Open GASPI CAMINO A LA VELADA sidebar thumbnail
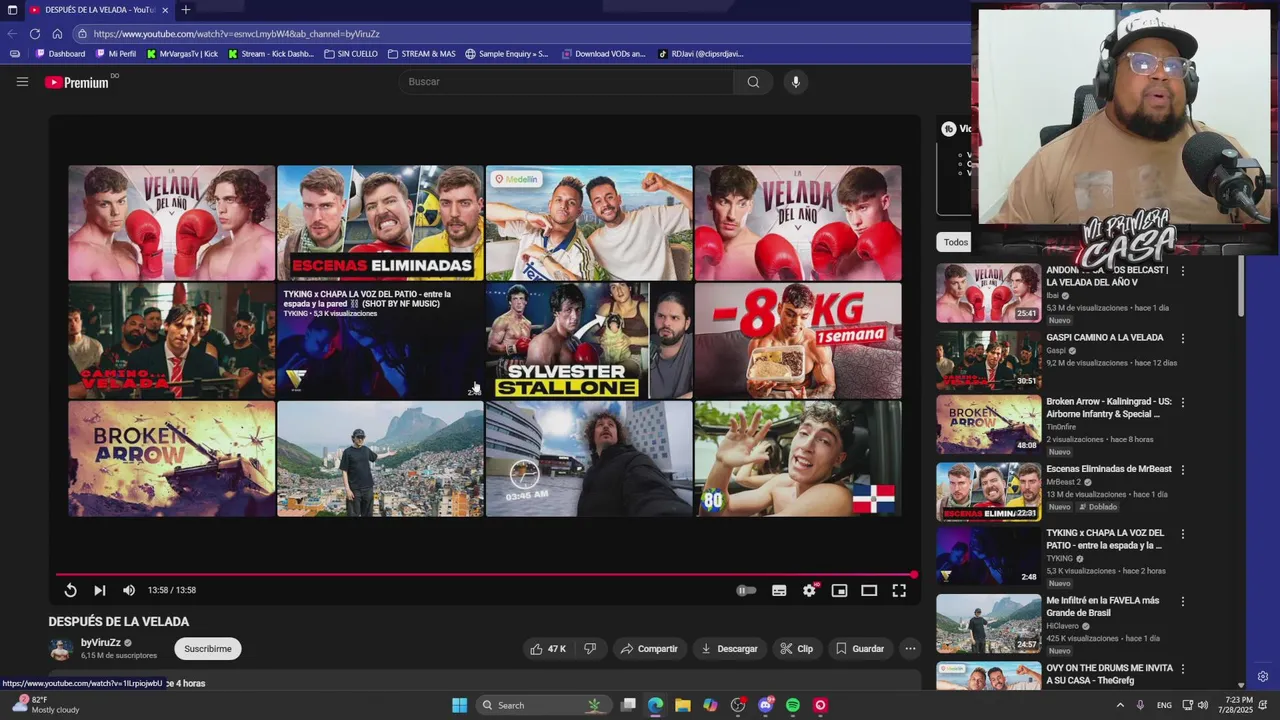Screen dimensions: 1280x720 (x=988, y=359)
